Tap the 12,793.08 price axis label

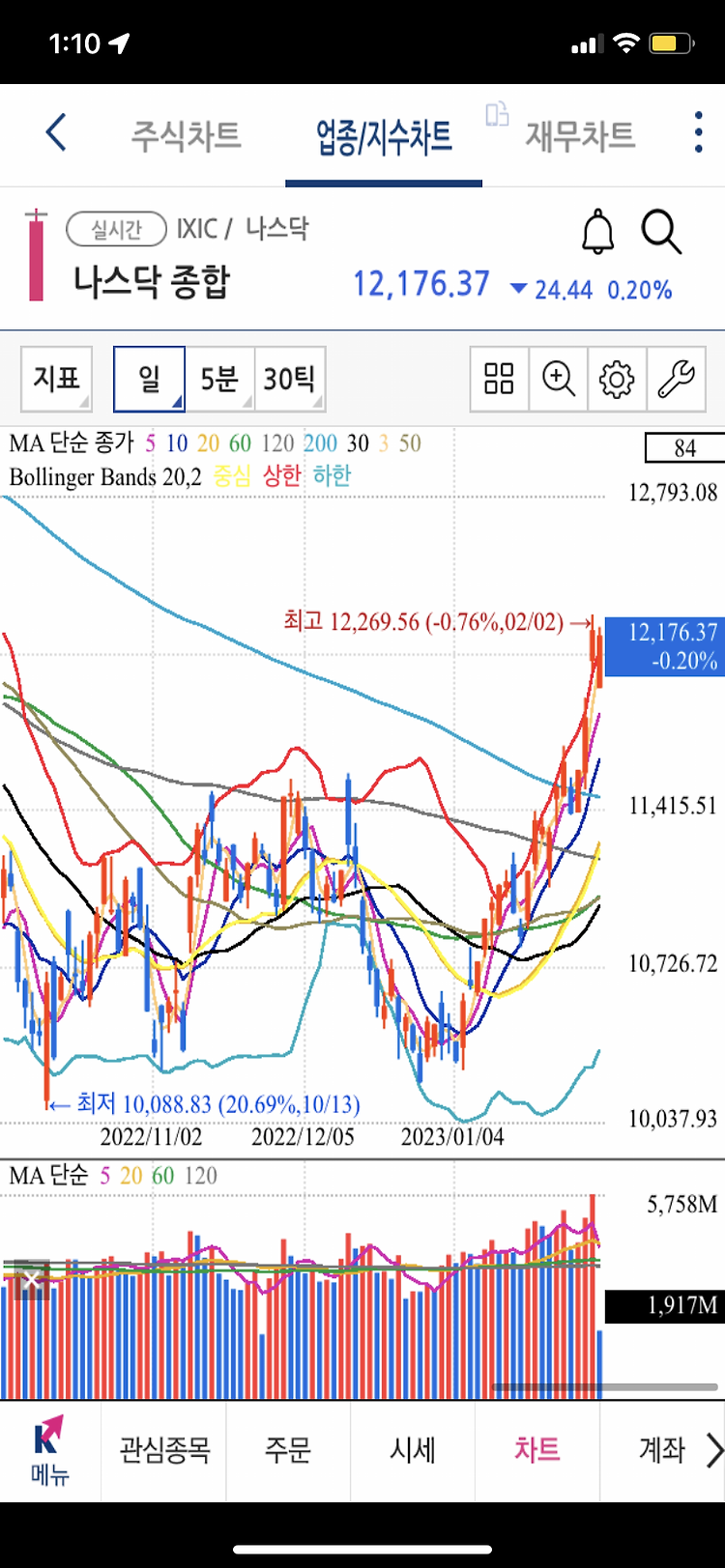pos(673,493)
